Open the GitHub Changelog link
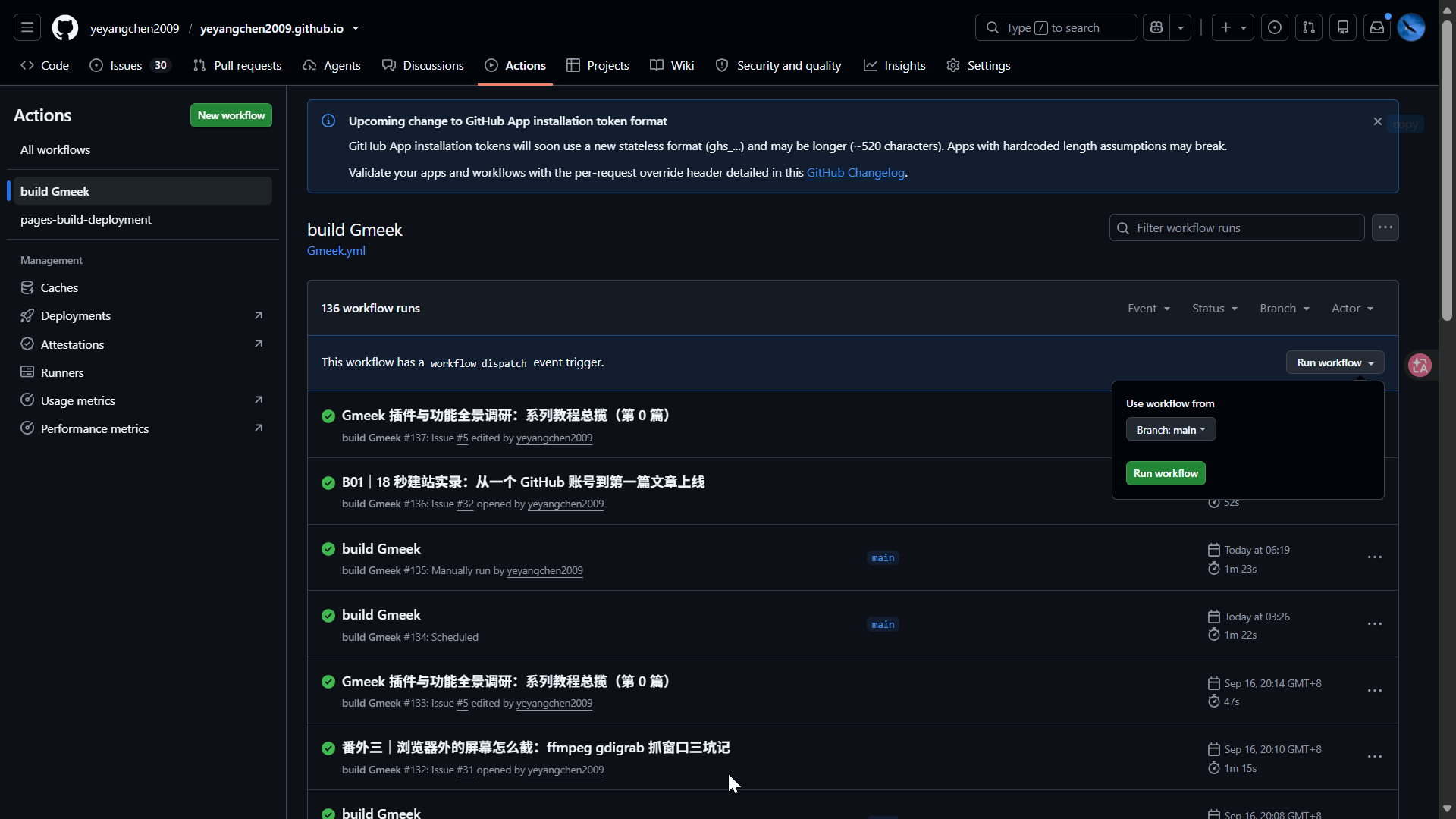 pos(855,173)
